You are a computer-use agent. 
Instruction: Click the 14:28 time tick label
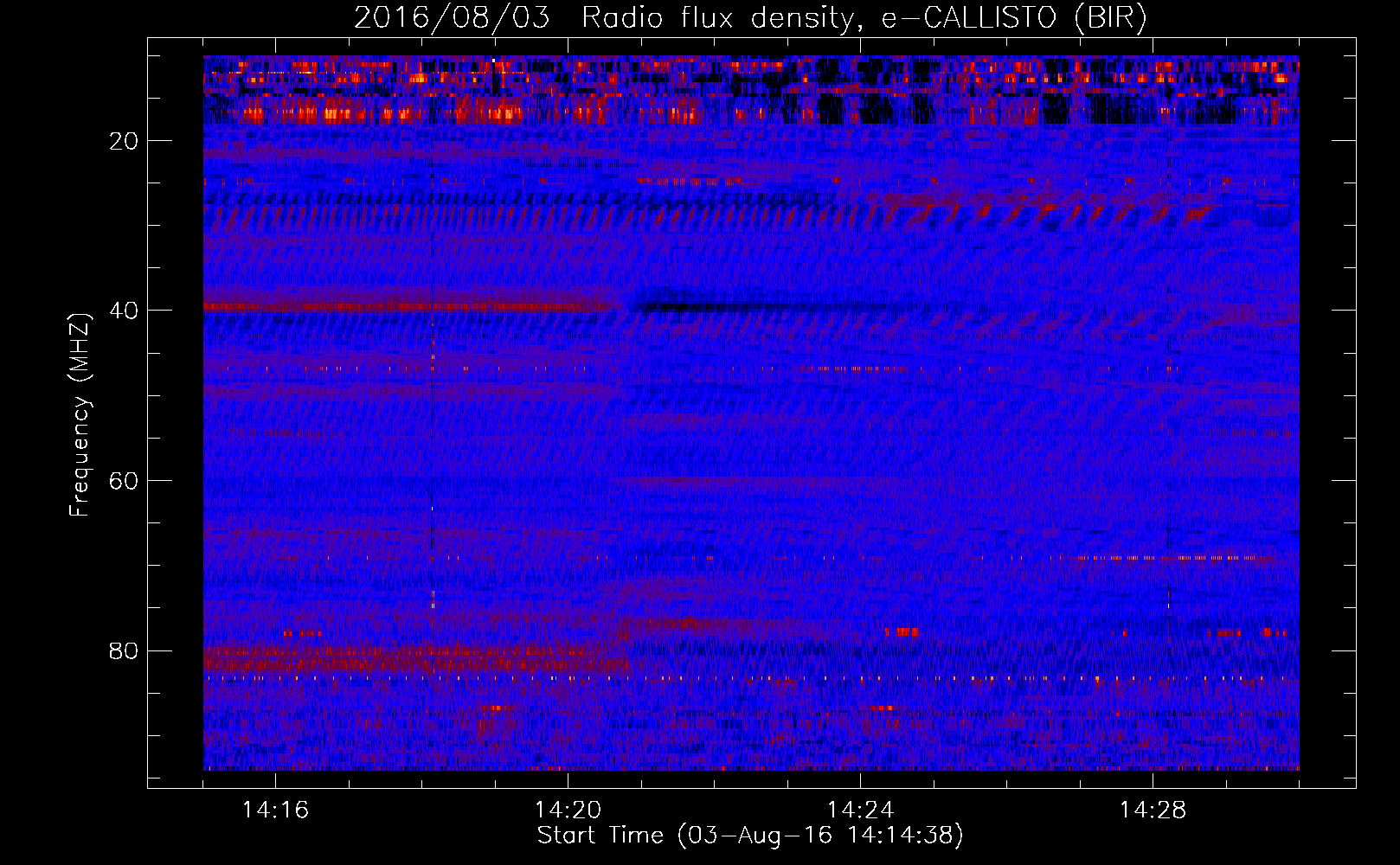[x=1153, y=811]
